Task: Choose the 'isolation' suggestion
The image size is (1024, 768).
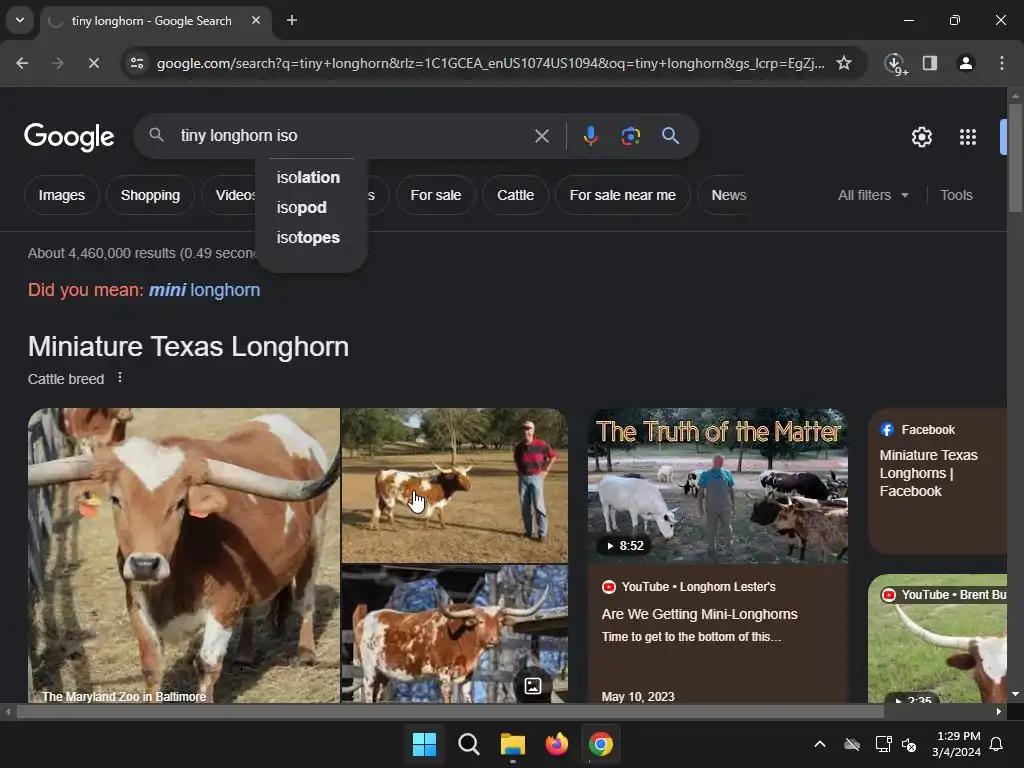Action: click(308, 178)
